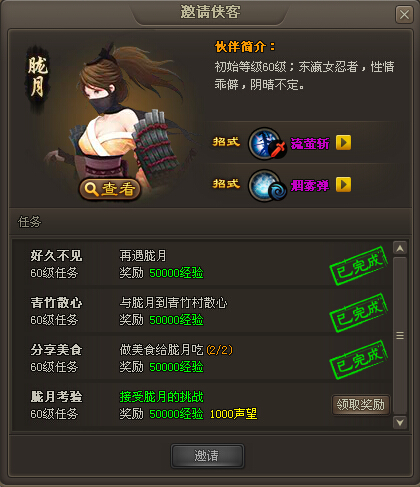
Task: Select the 分享美食 task row
Action: pos(203,358)
